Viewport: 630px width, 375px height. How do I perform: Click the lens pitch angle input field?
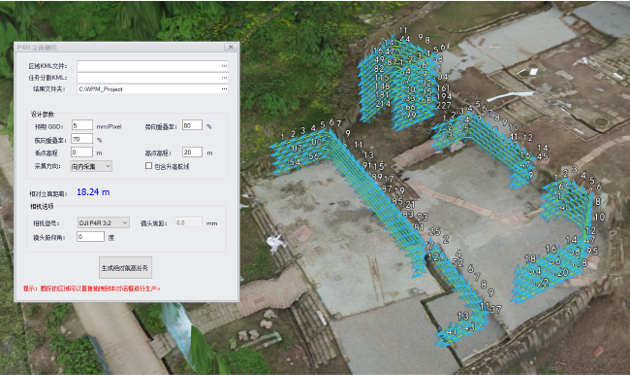point(90,236)
